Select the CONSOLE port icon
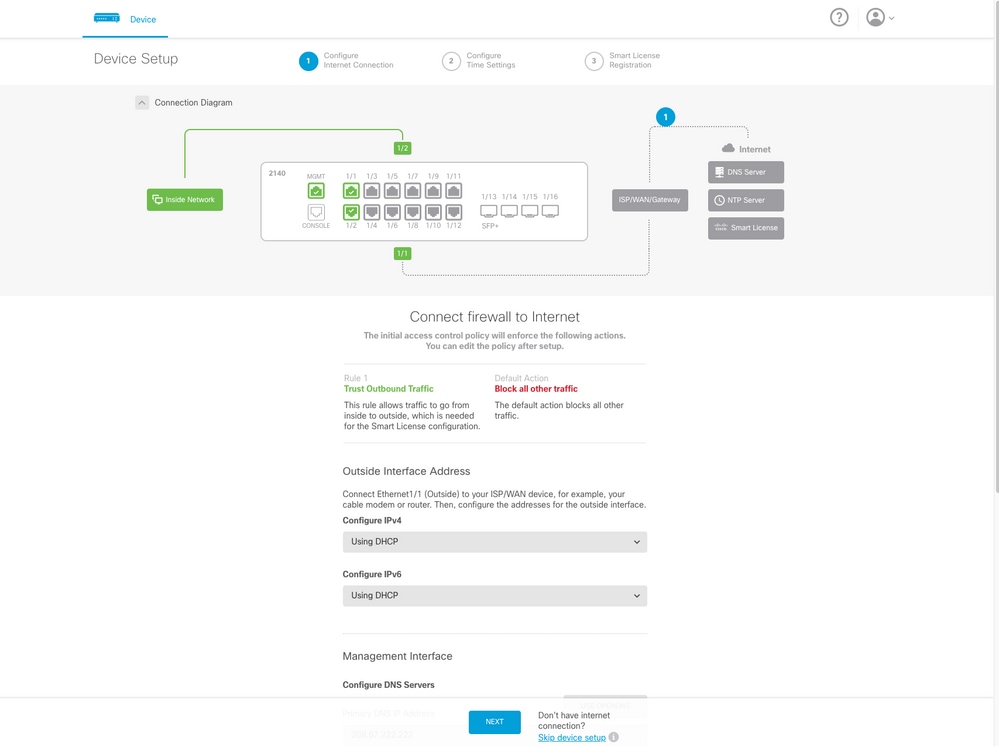 click(316, 212)
